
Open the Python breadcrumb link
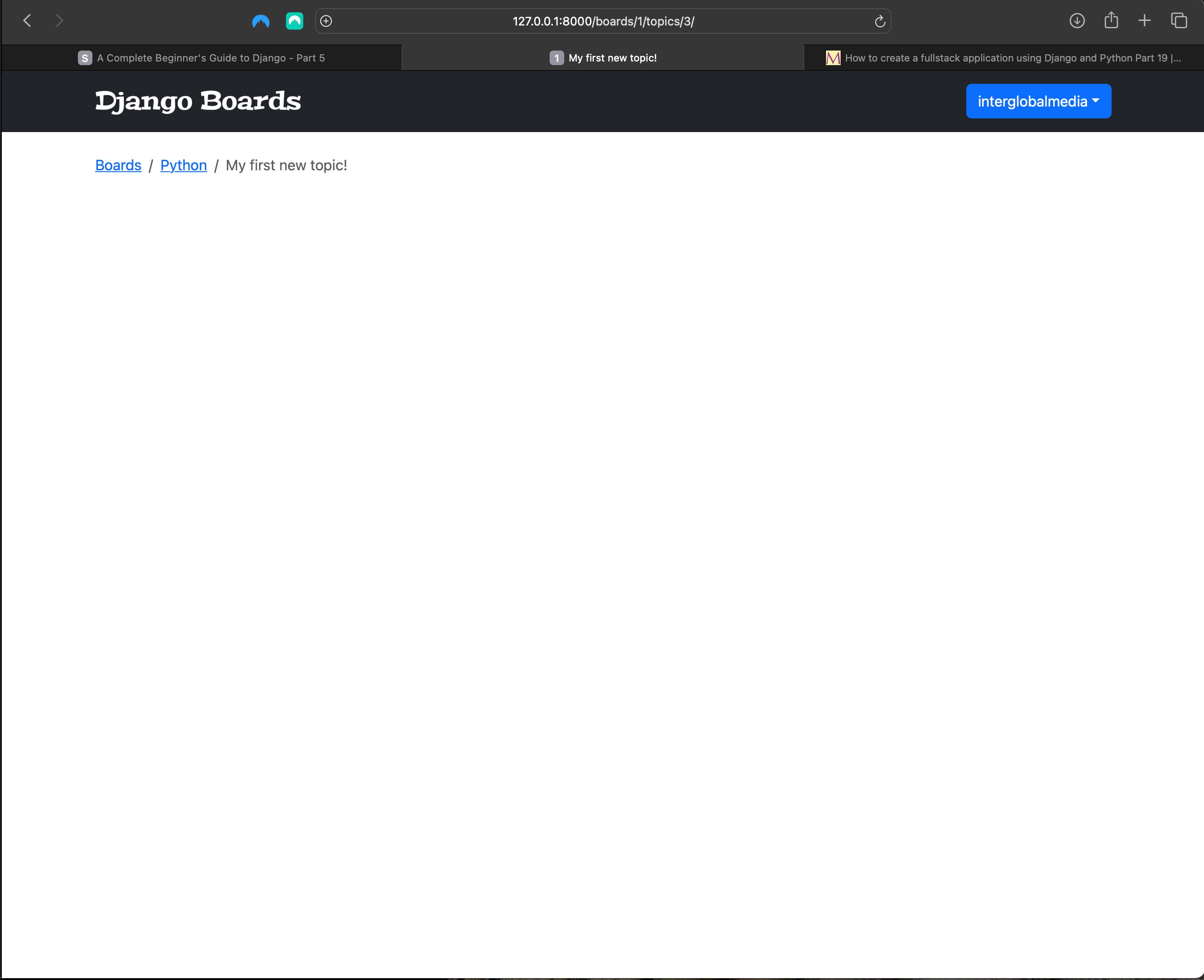(184, 165)
